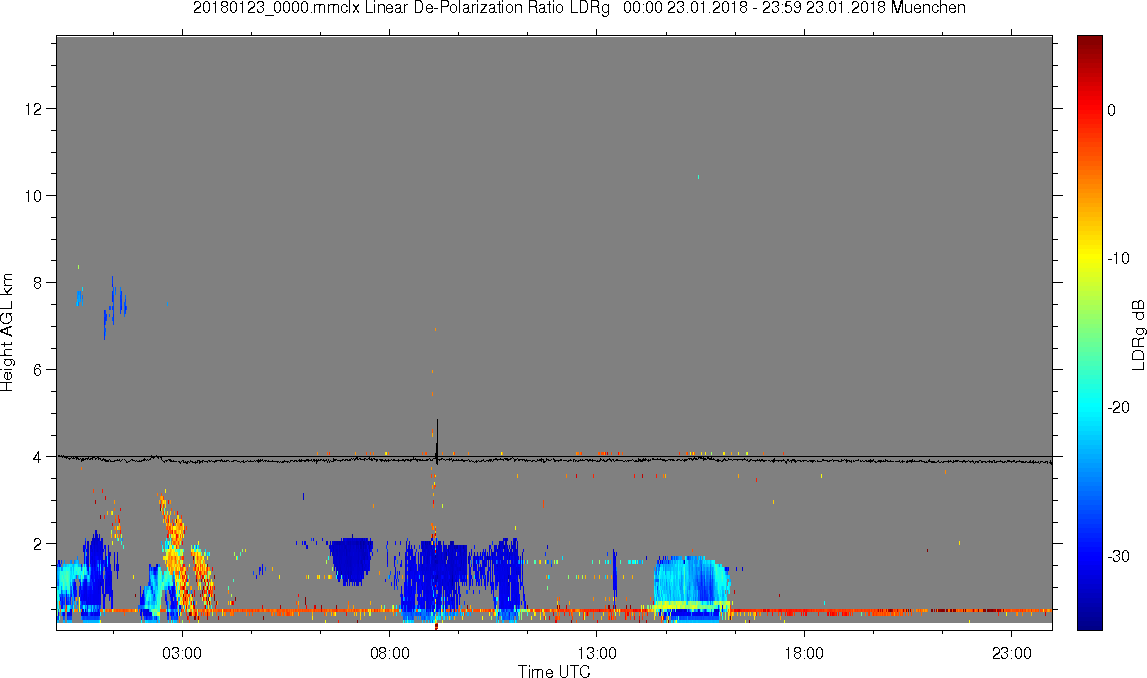Click the colorbar value 0

coord(1112,110)
